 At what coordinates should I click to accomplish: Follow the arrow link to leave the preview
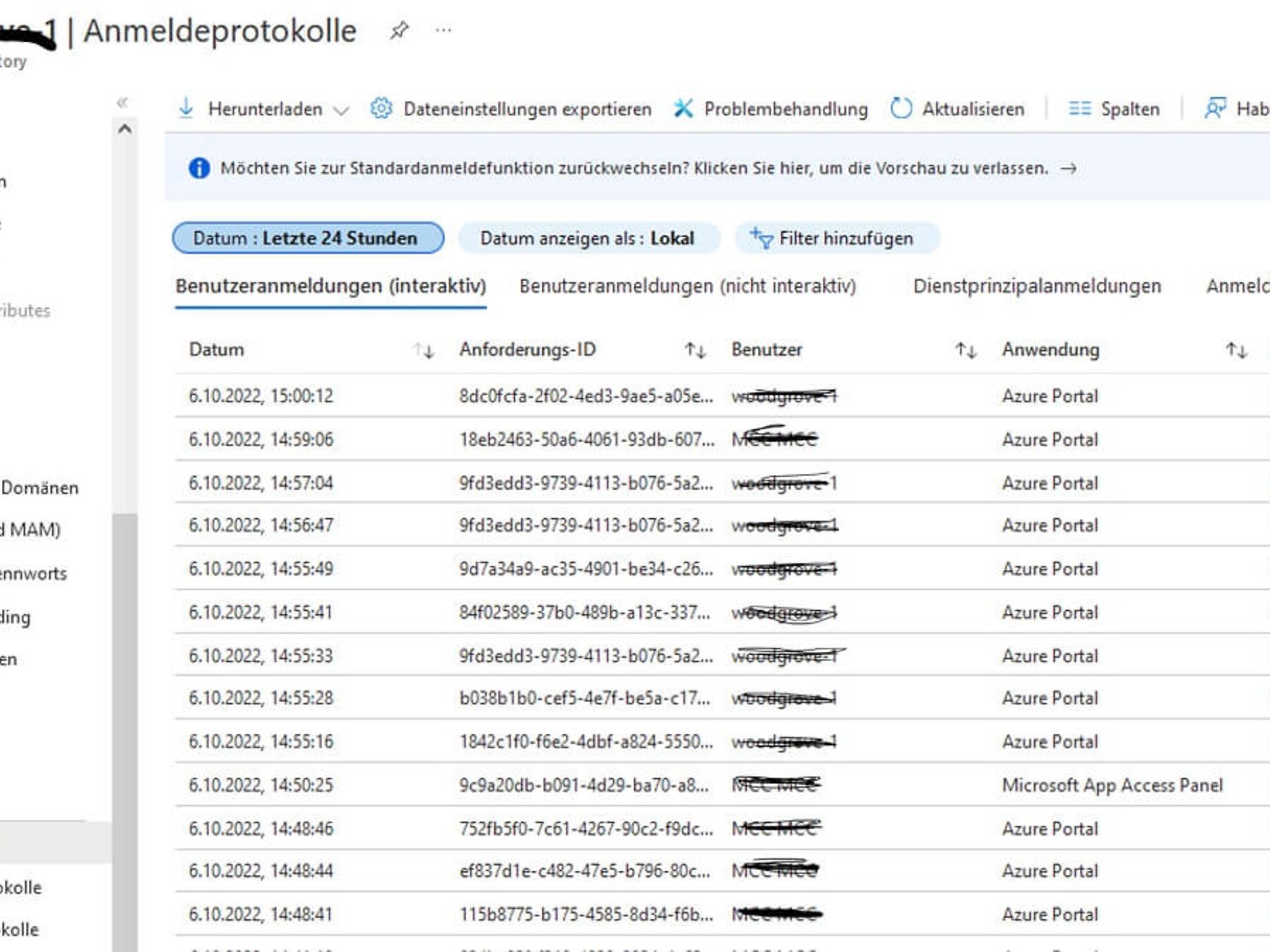1068,168
